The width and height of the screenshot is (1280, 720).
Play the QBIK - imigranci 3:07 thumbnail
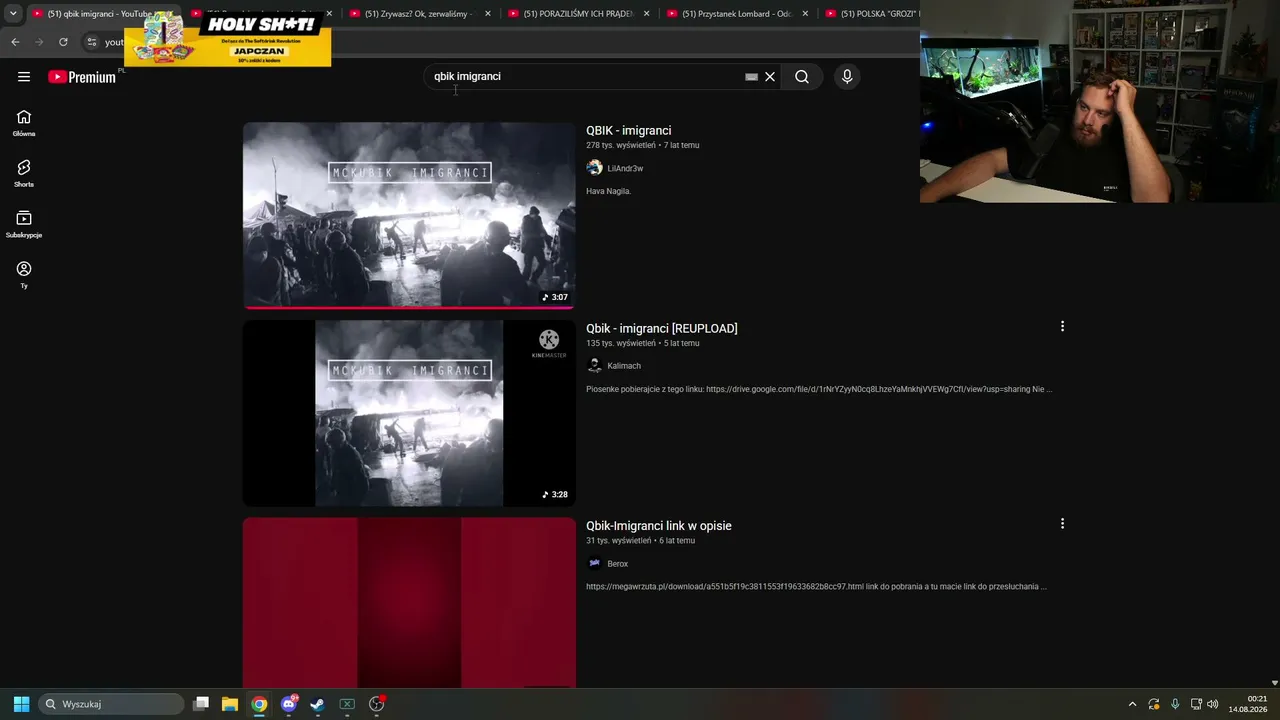click(x=409, y=215)
